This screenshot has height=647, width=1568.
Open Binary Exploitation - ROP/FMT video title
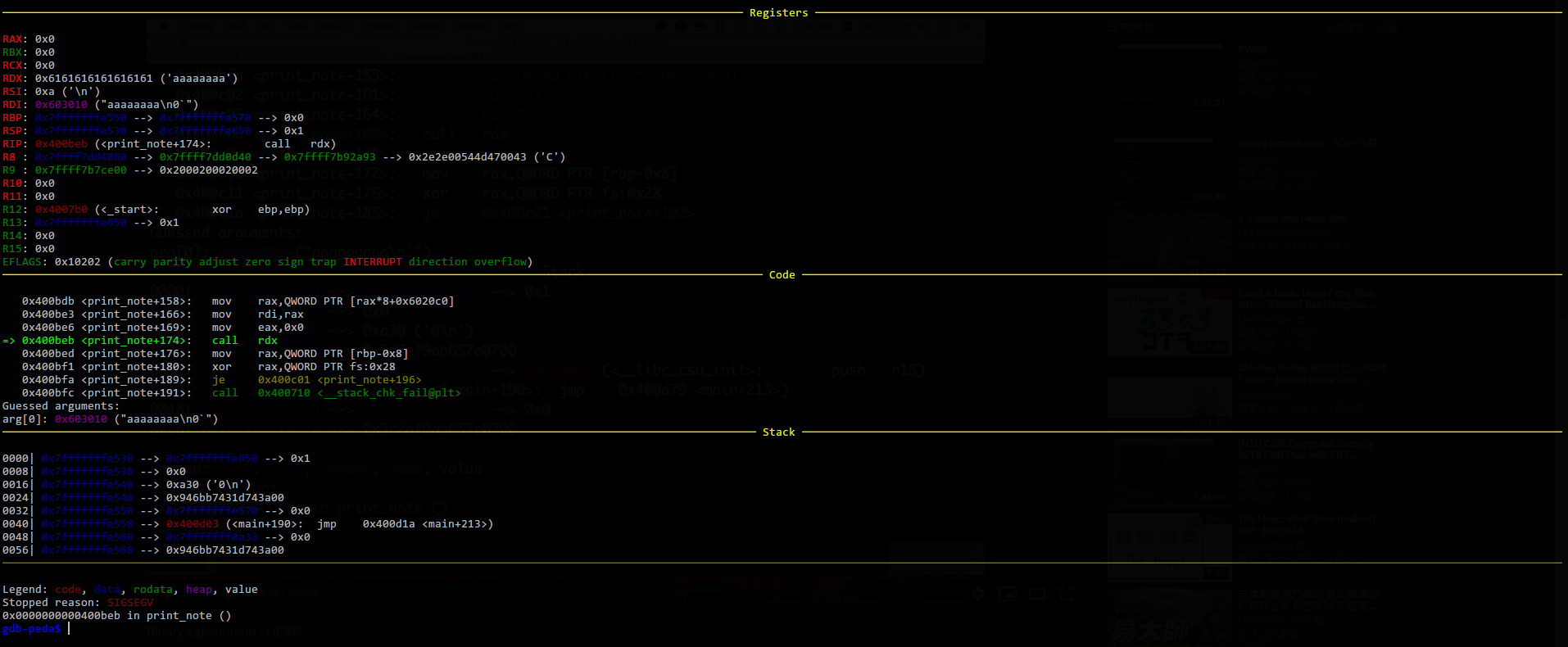pyautogui.click(x=1307, y=143)
